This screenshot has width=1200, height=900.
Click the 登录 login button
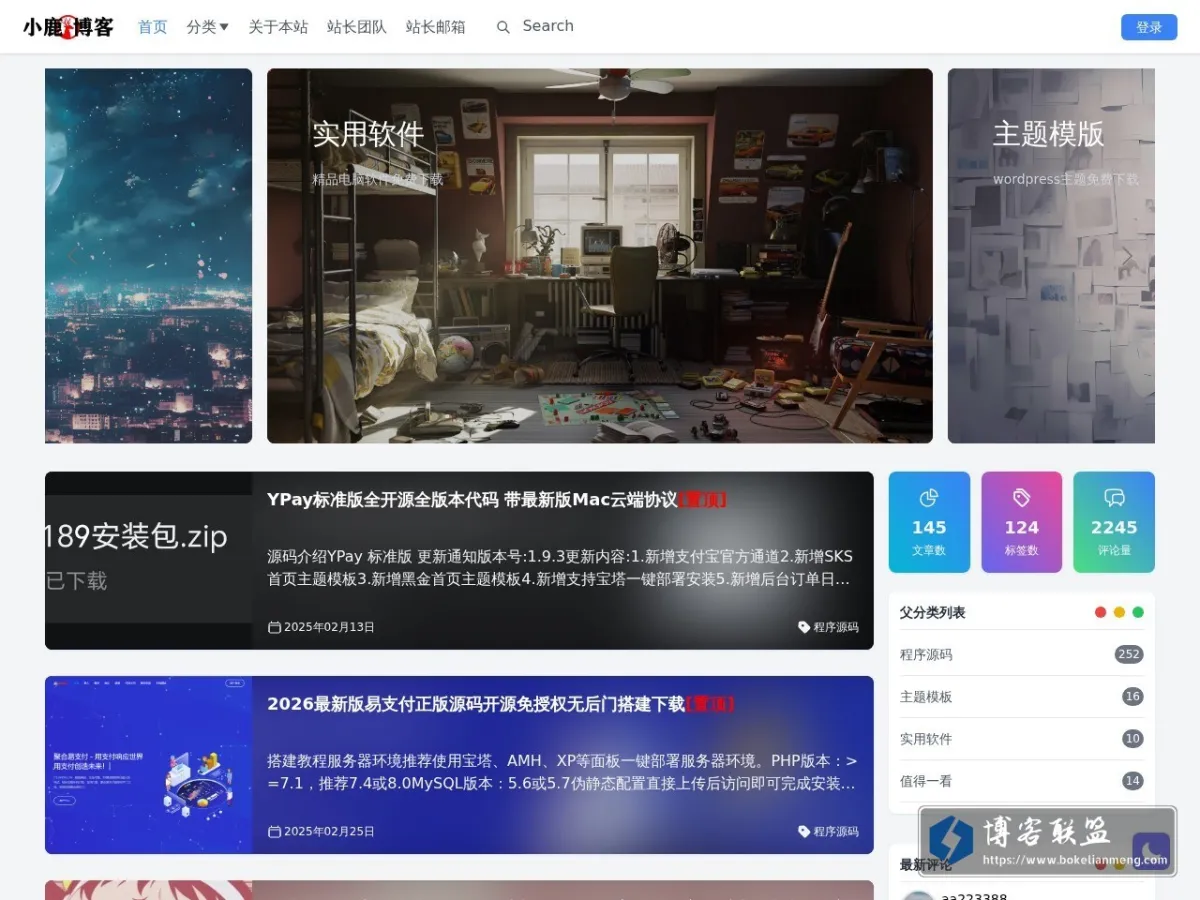coord(1149,27)
